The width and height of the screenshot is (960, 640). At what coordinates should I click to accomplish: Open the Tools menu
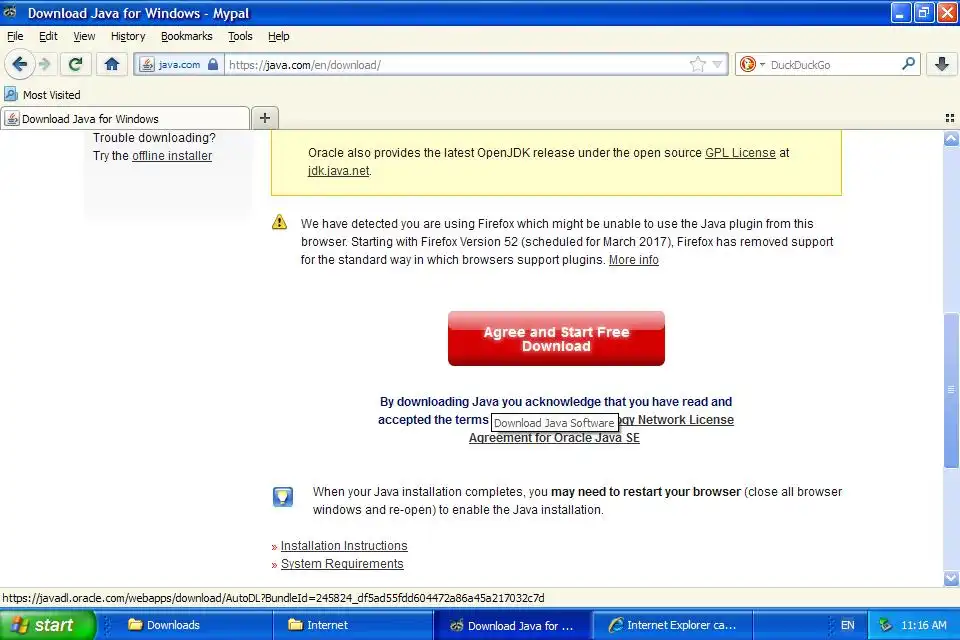pos(240,36)
